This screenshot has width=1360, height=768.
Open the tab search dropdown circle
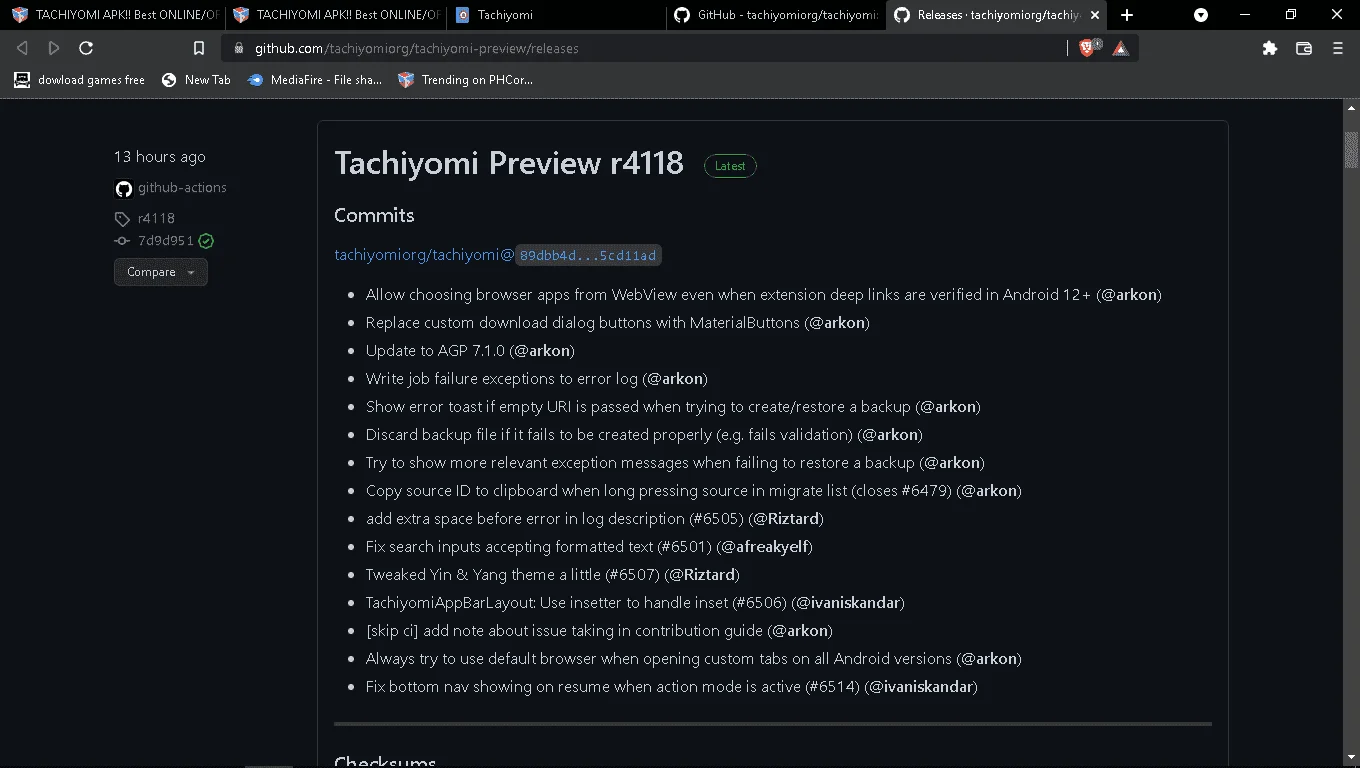[x=1201, y=15]
